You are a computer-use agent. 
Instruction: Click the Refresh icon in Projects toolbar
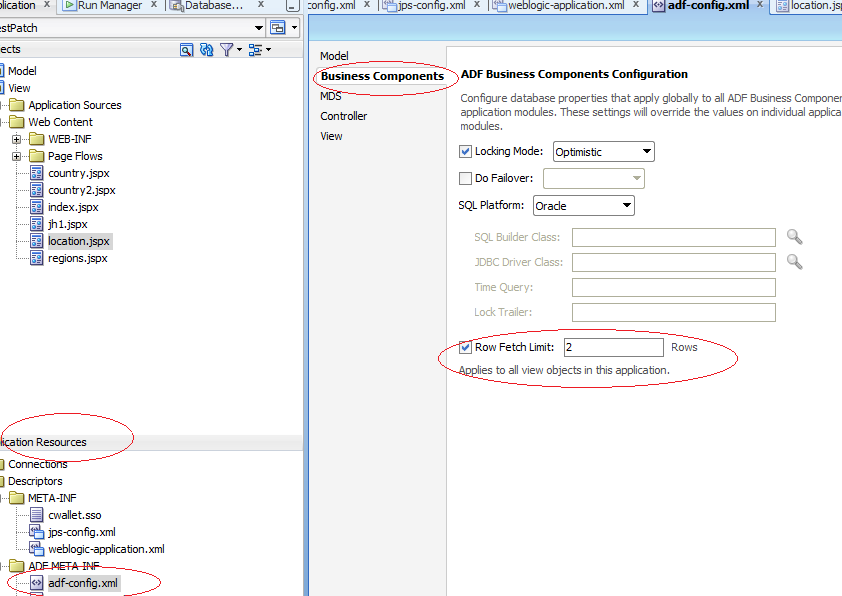[x=206, y=49]
